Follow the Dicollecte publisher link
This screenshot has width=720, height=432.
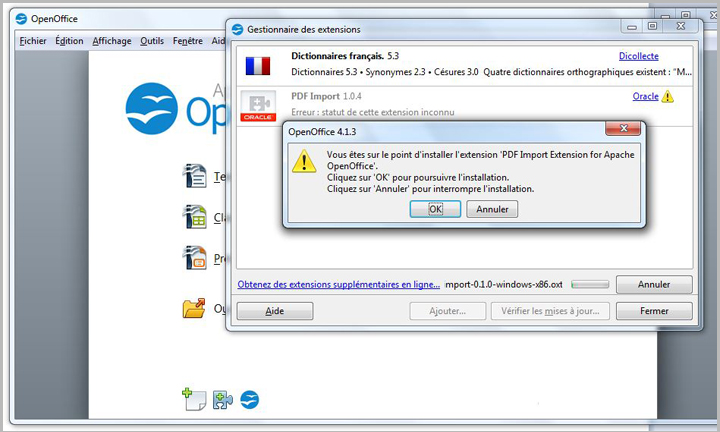tap(639, 56)
